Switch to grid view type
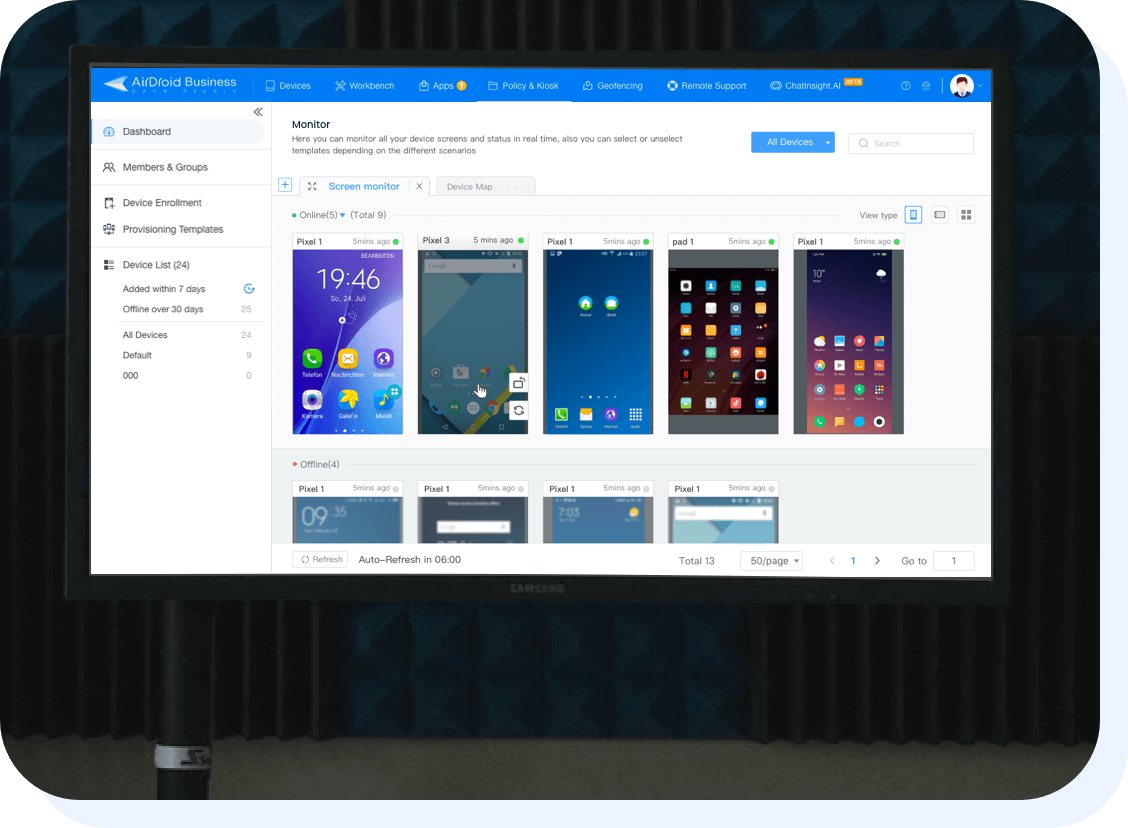The width and height of the screenshot is (1128, 828). [x=966, y=215]
